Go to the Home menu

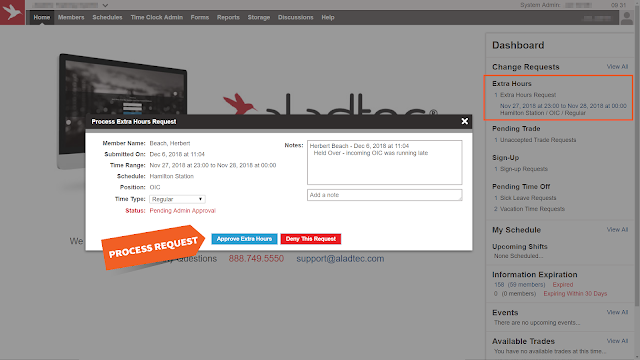pos(42,18)
